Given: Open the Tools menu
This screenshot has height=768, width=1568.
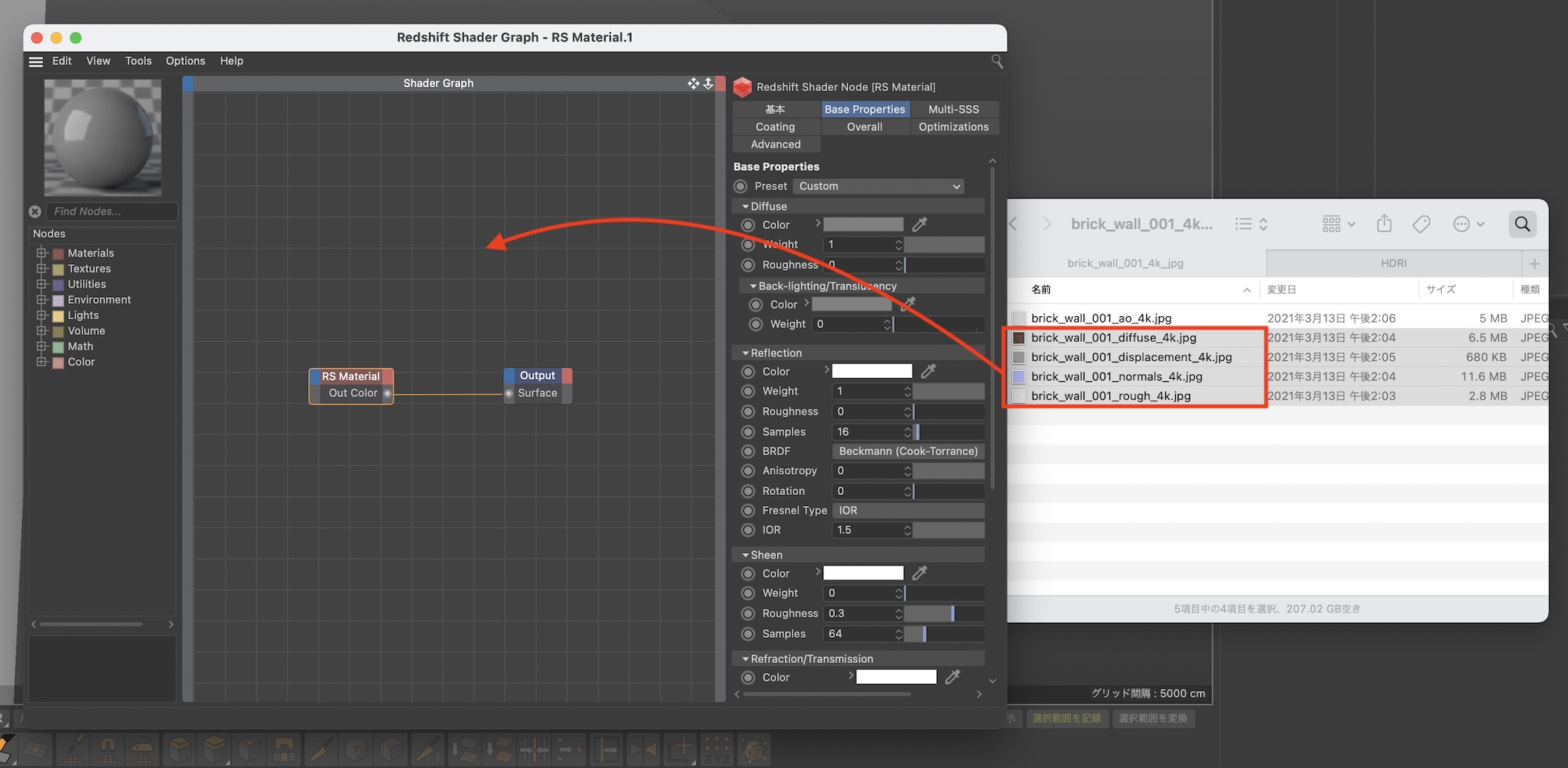Looking at the screenshot, I should coord(138,61).
